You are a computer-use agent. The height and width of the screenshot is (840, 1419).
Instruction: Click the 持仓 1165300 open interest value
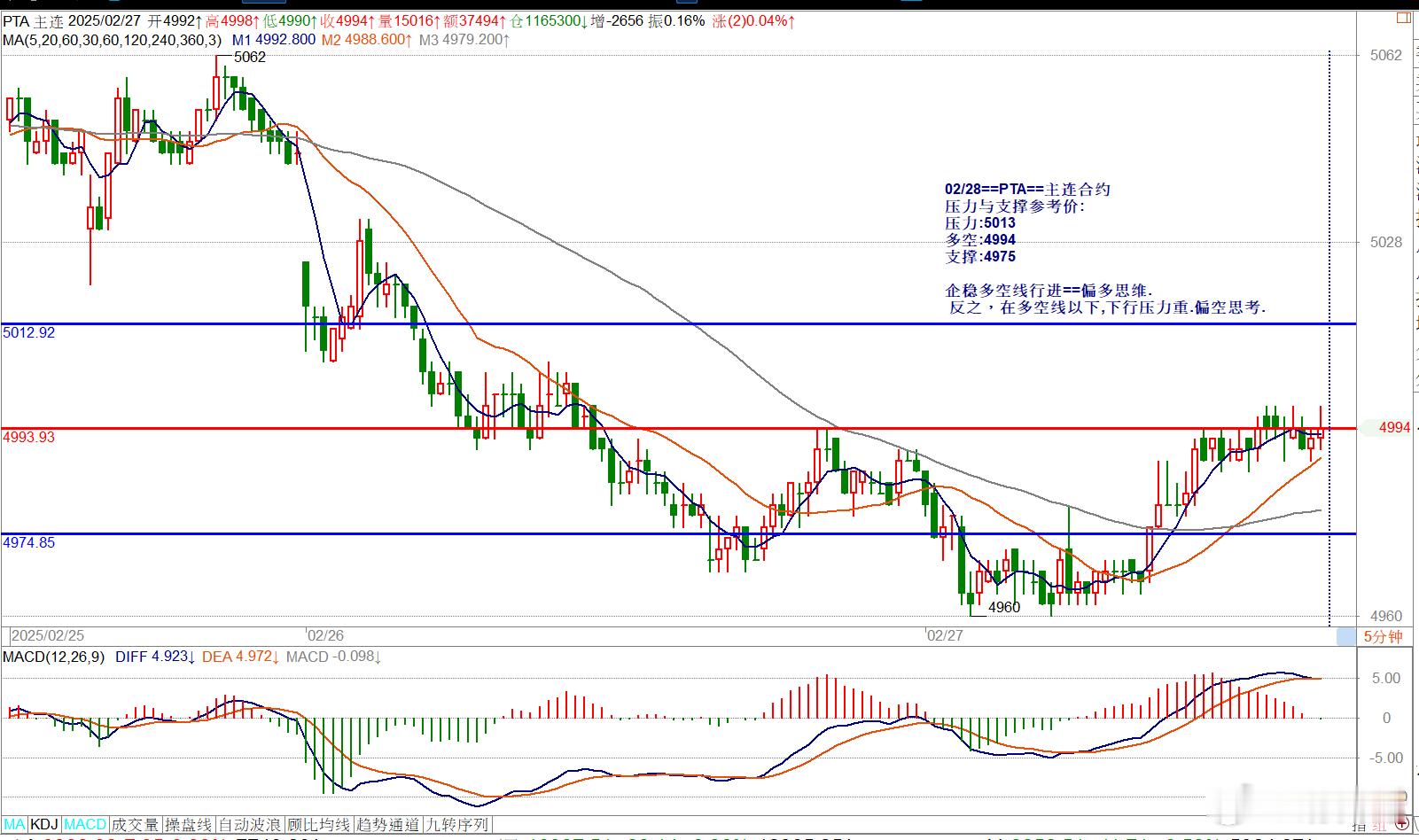point(548,20)
